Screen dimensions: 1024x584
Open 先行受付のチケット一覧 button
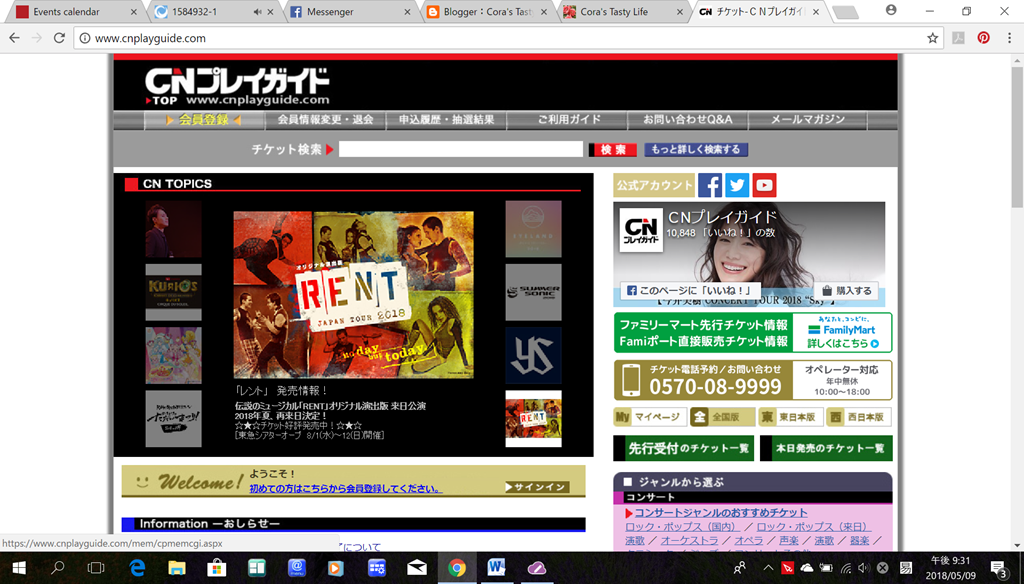(684, 448)
